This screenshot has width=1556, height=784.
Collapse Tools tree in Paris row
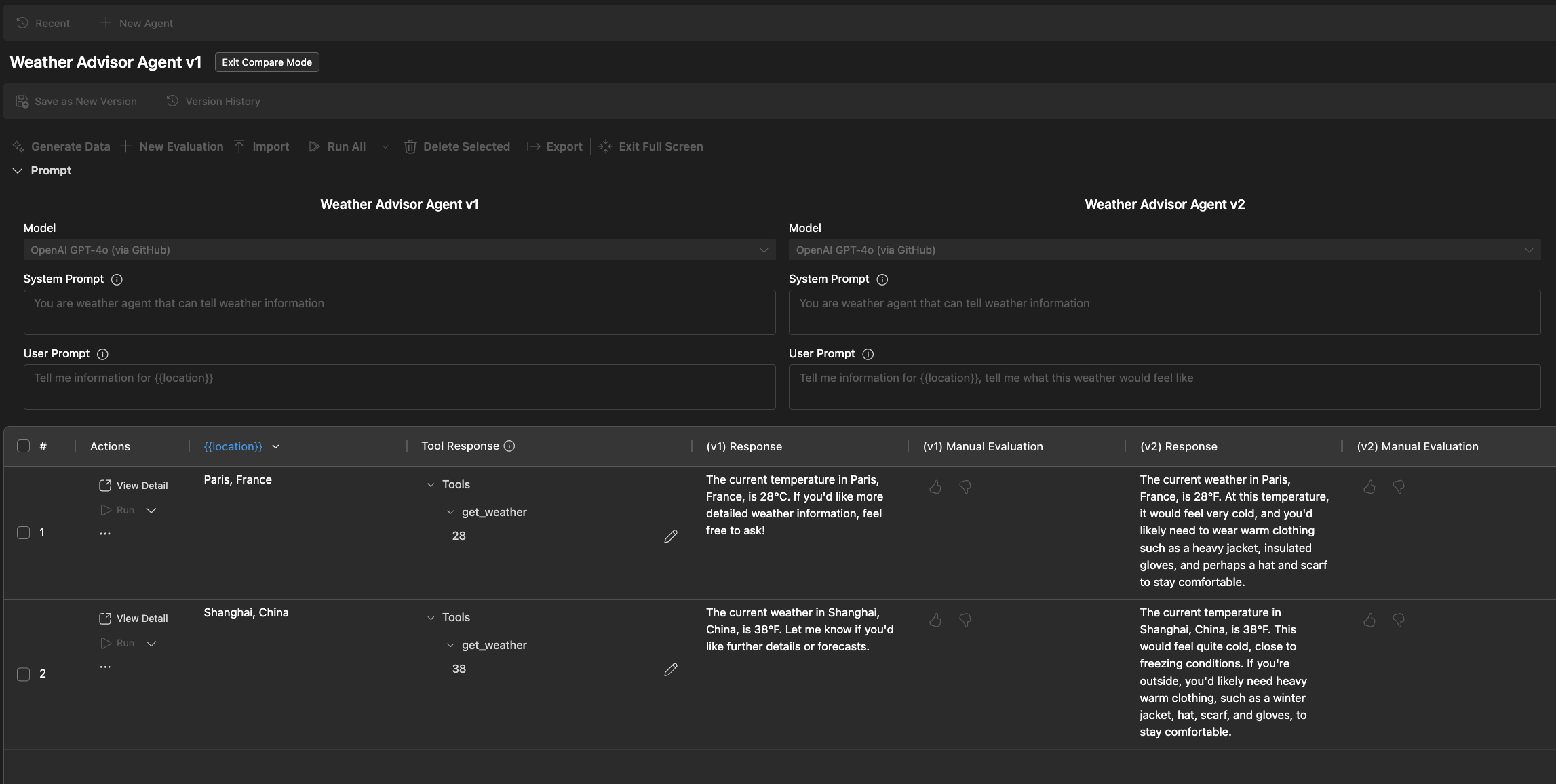pyautogui.click(x=431, y=485)
